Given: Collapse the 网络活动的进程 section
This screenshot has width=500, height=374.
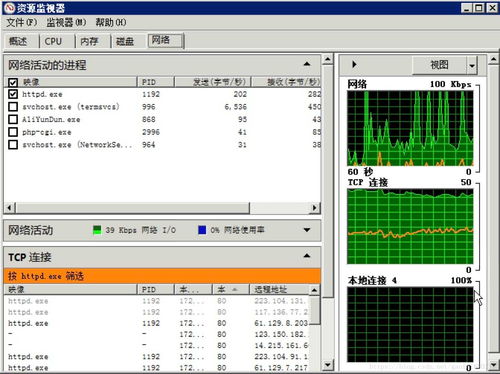Looking at the screenshot, I should (x=307, y=64).
